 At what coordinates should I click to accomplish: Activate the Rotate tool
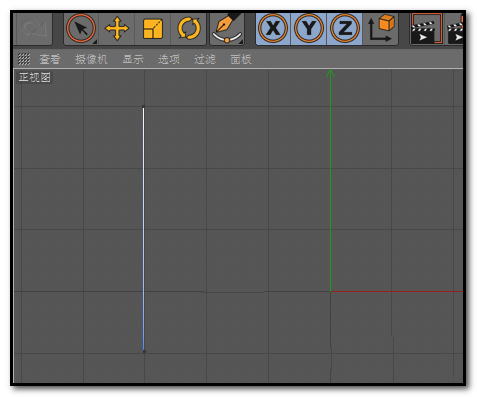189,29
